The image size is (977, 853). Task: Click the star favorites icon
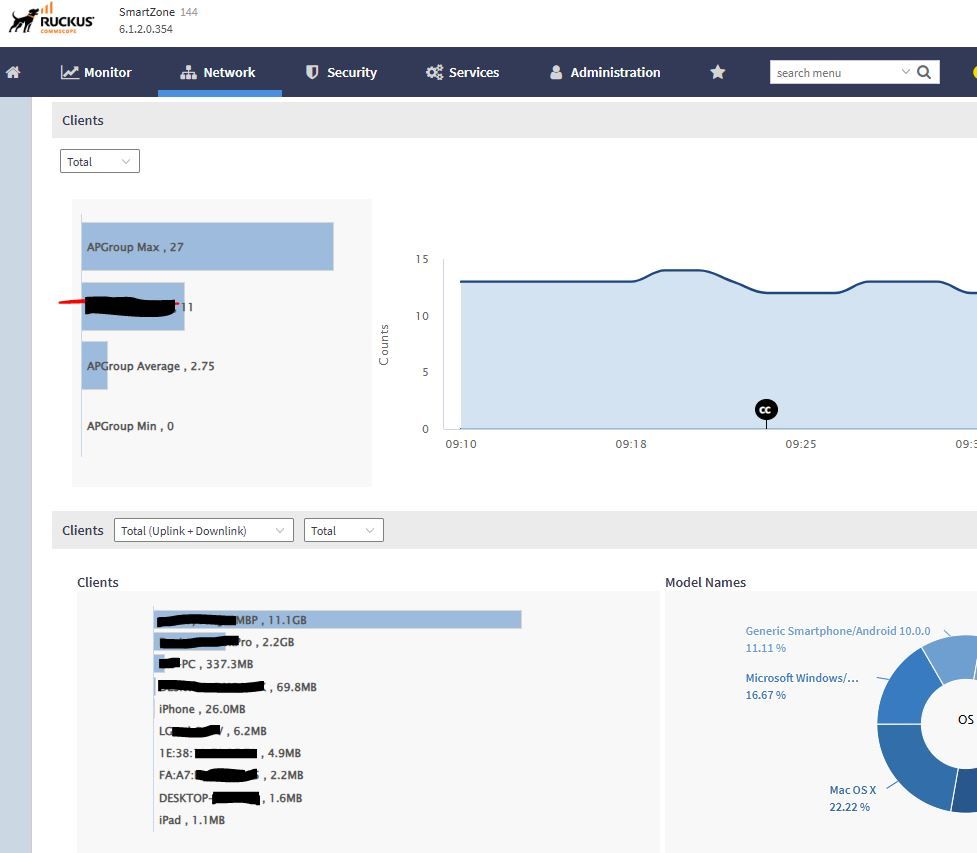(x=717, y=72)
